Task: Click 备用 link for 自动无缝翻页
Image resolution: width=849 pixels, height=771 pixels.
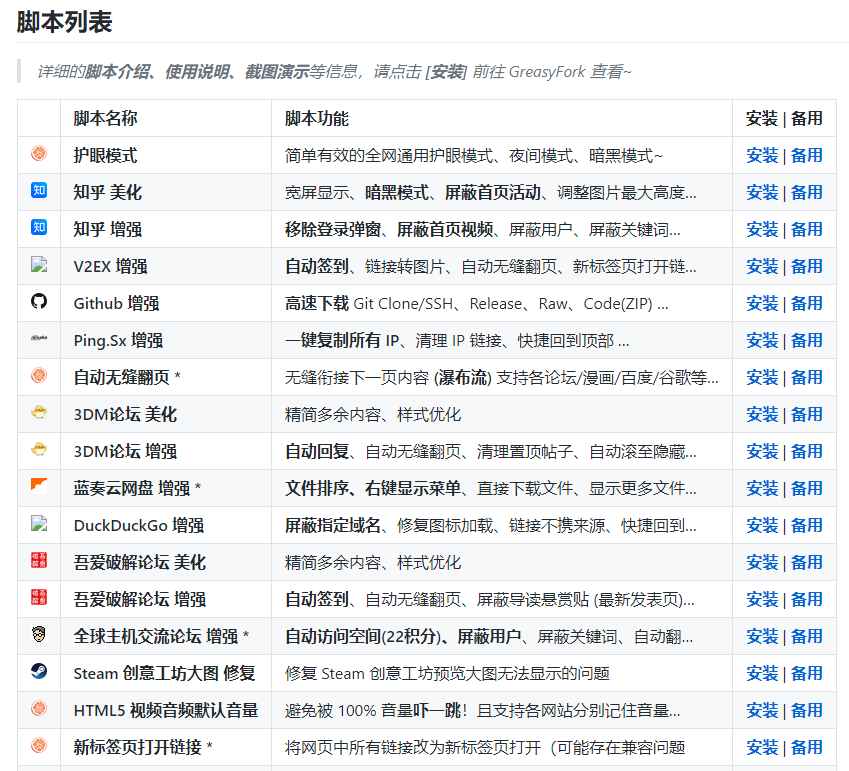Action: tap(807, 377)
